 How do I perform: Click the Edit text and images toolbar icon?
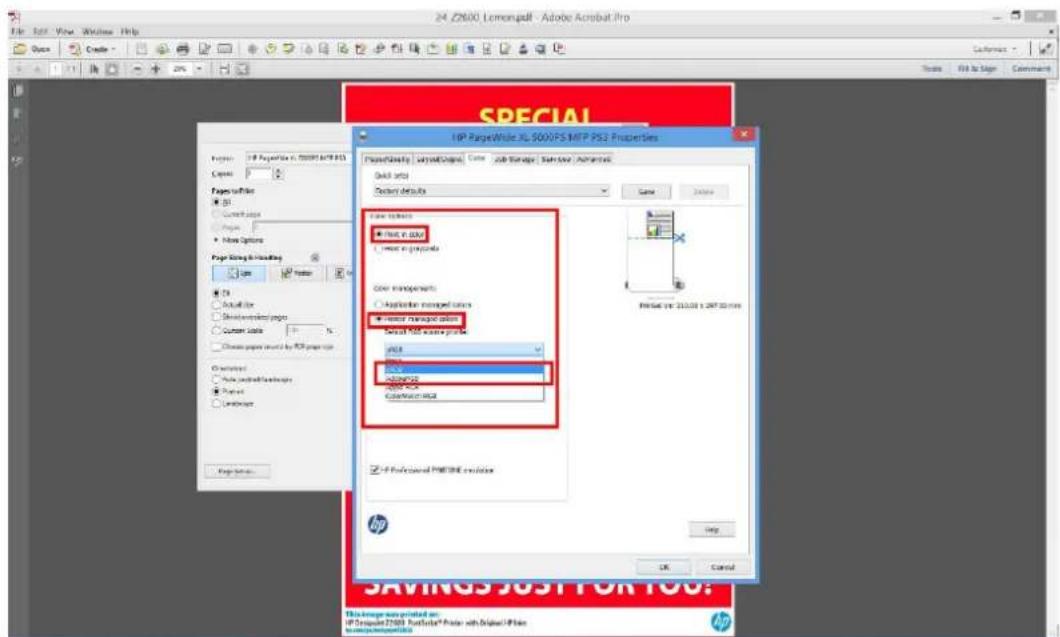203,49
